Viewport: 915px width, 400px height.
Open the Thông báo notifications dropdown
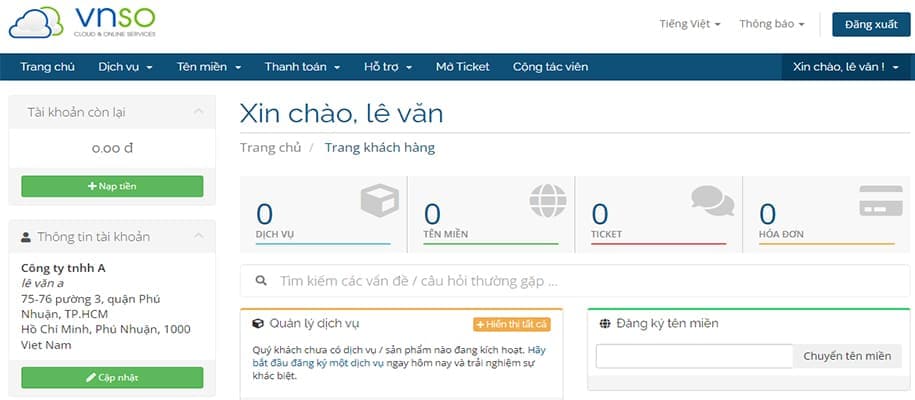[772, 24]
